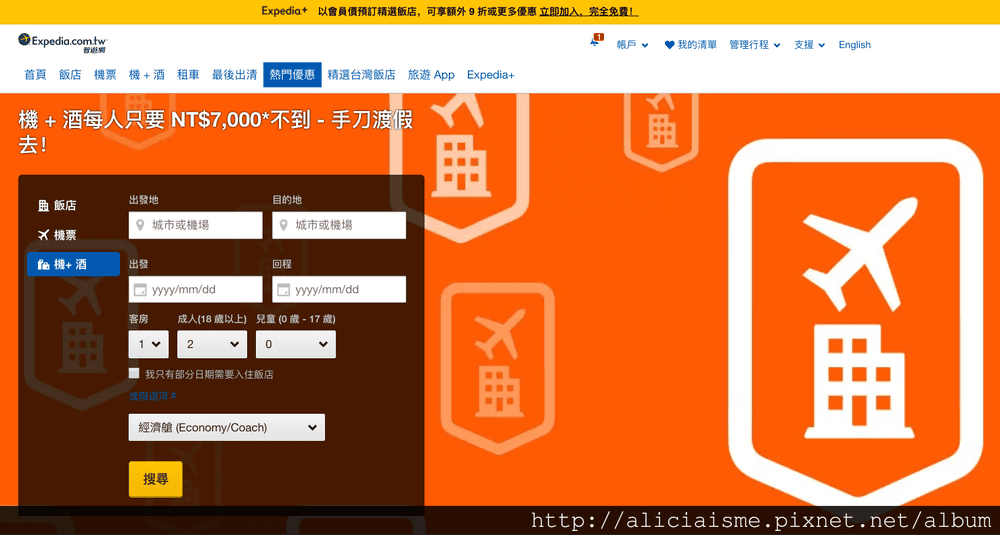Click location pin icon in 出發地 field
This screenshot has height=535, width=1000.
coord(140,225)
